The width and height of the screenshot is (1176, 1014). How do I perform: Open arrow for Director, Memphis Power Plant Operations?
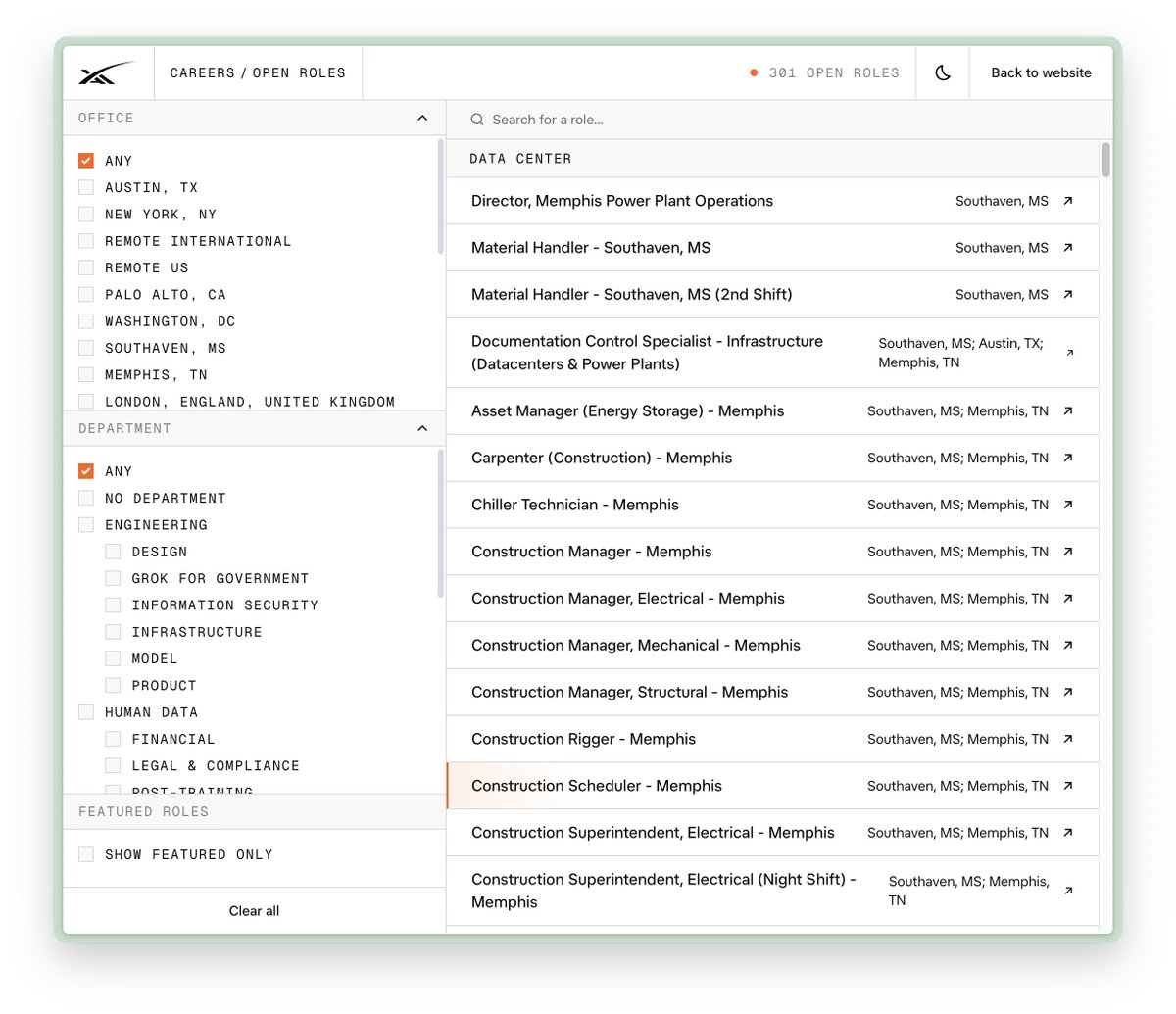point(1068,201)
